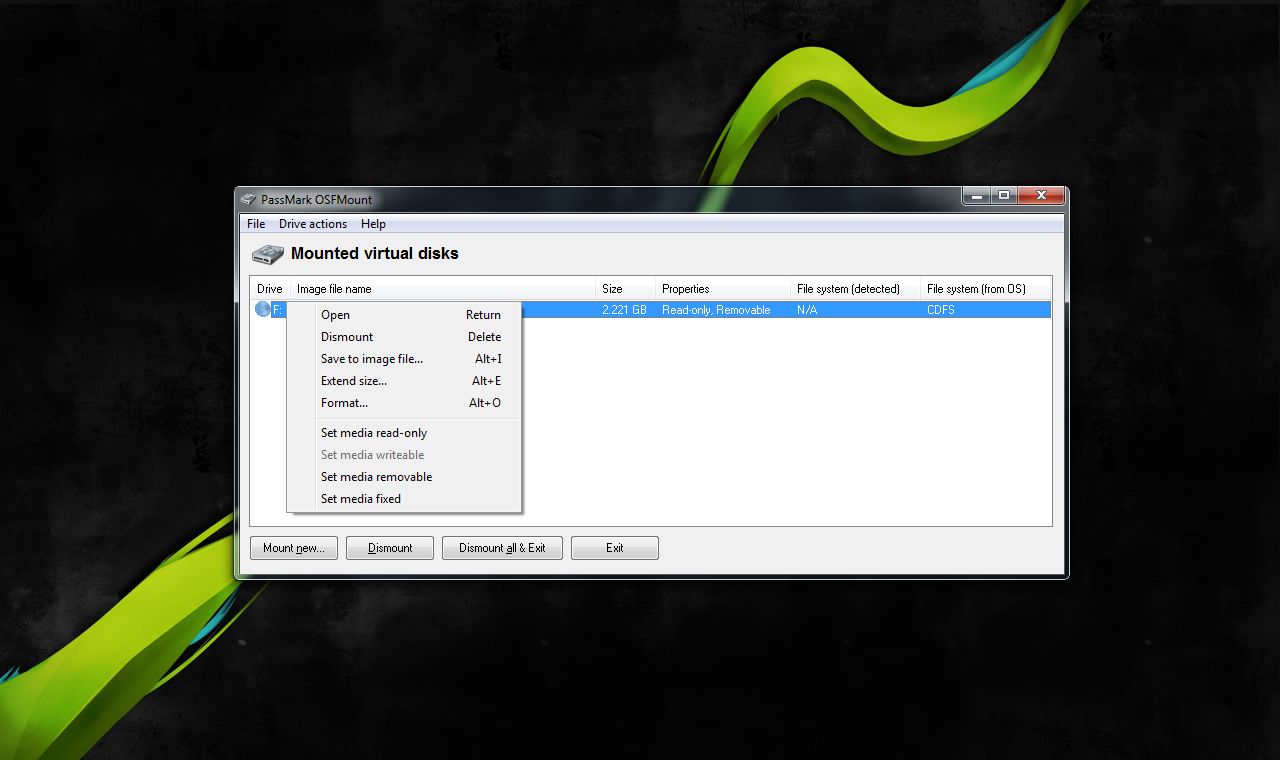Sort by the Drive column header
The width and height of the screenshot is (1280, 760).
coord(270,289)
